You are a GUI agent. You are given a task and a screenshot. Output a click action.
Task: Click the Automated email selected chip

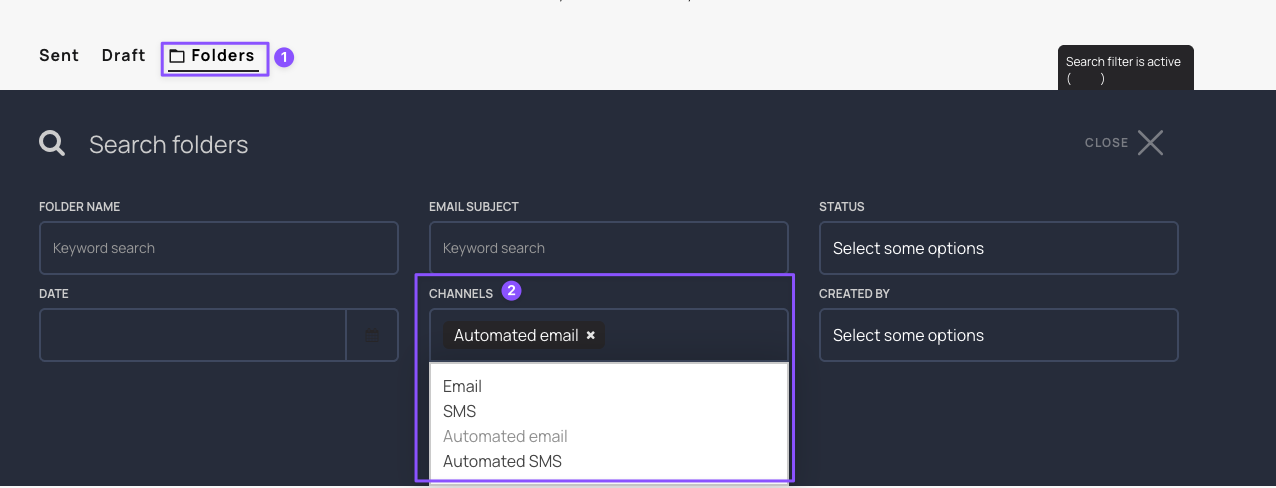point(516,335)
